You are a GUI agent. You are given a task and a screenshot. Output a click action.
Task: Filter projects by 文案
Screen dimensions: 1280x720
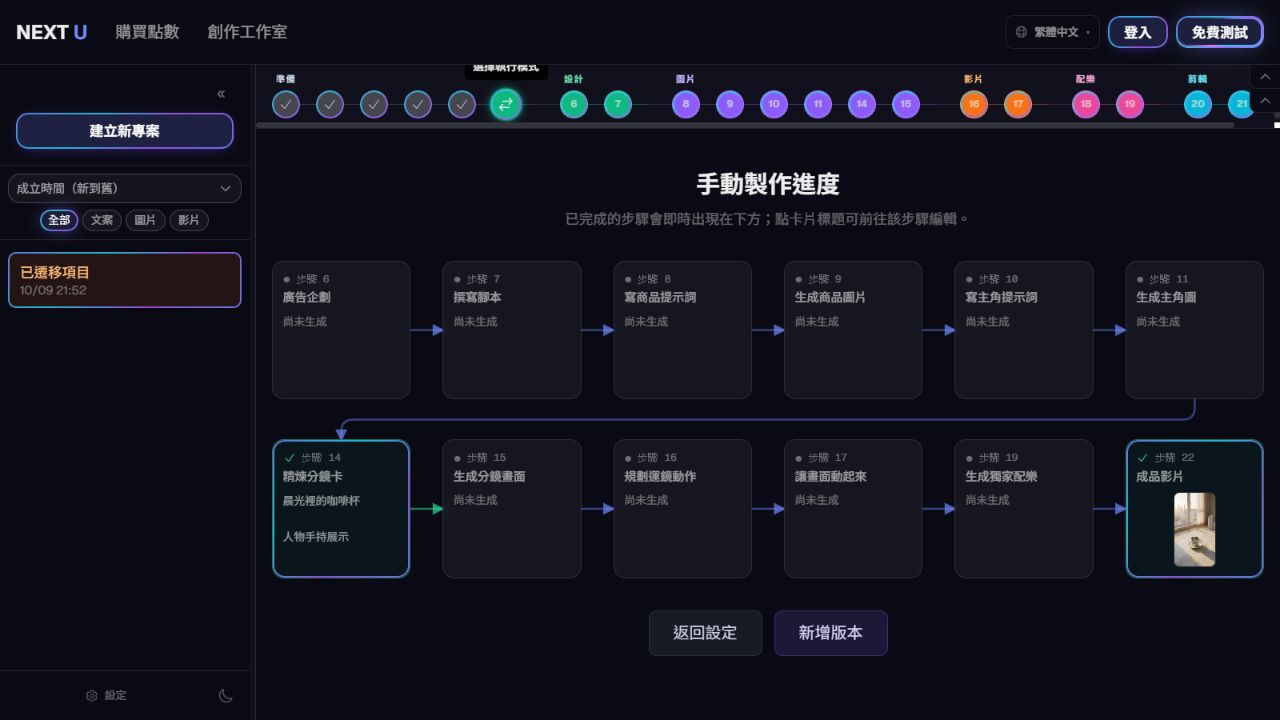102,220
